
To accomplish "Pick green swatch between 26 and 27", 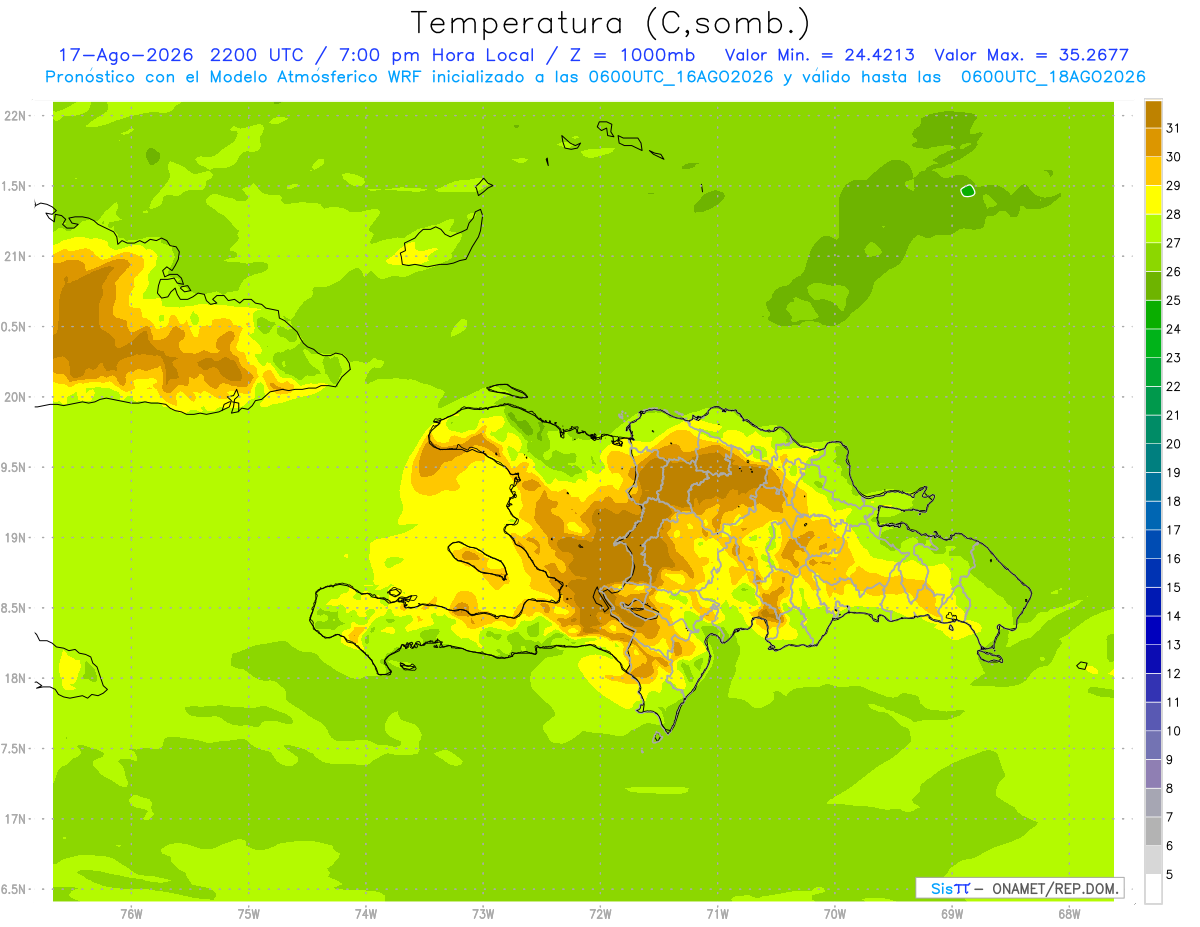I will point(1153,257).
